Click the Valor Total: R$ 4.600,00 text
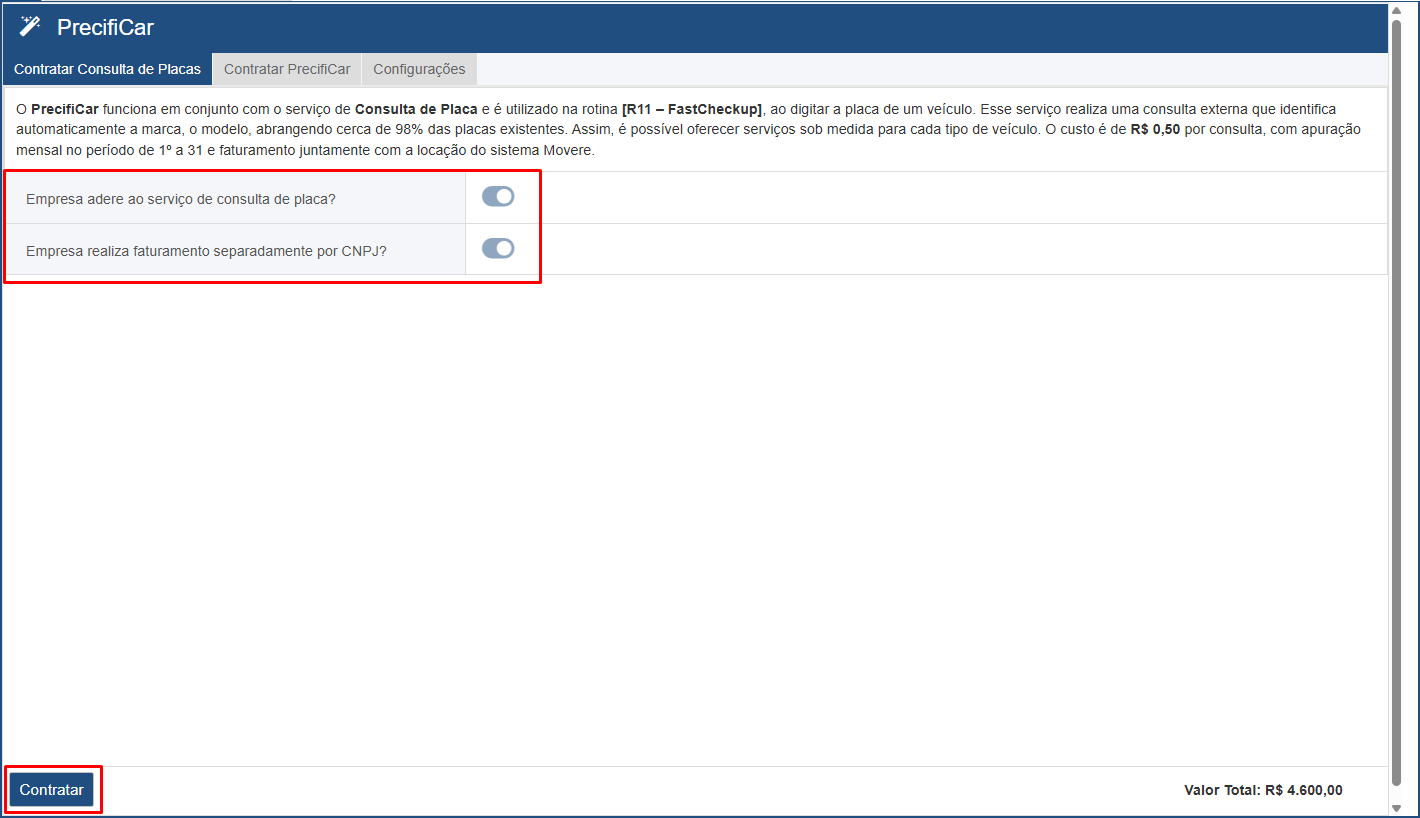The height and width of the screenshot is (818, 1420). (x=1263, y=790)
